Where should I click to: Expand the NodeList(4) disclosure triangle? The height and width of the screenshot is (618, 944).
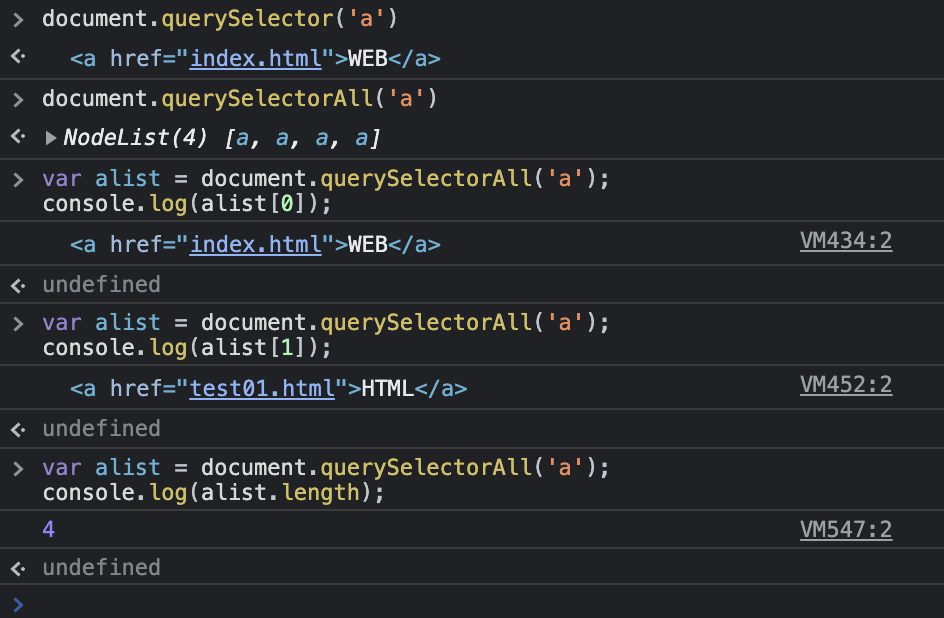tap(51, 138)
